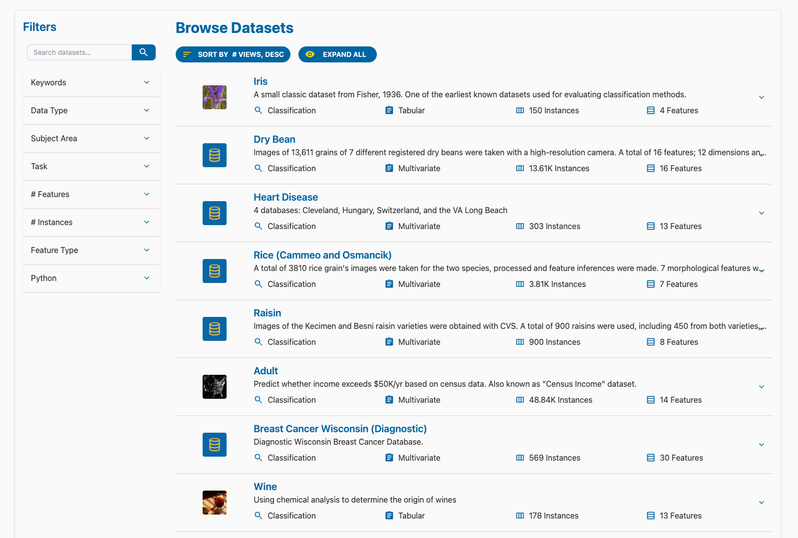Expand the Feature Type filter

[x=91, y=250]
